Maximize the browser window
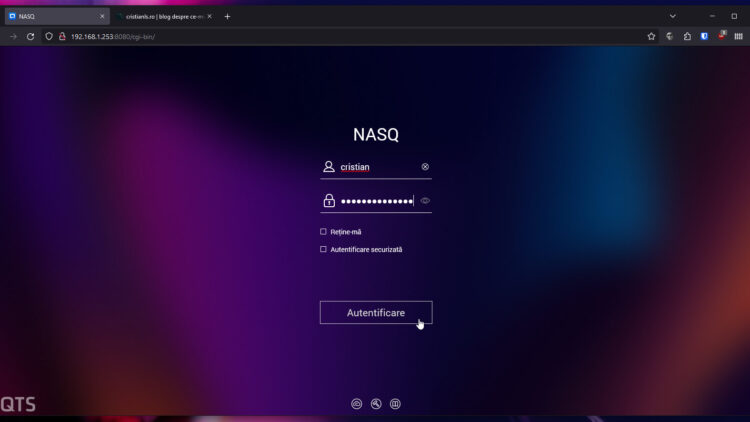The image size is (750, 422). tap(734, 16)
